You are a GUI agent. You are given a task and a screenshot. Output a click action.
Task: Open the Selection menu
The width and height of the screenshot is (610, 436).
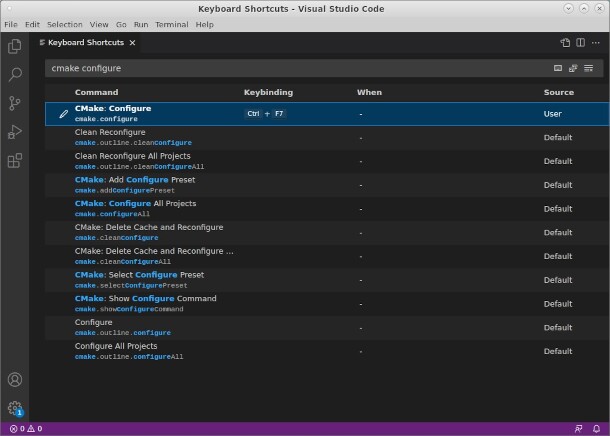pos(65,25)
